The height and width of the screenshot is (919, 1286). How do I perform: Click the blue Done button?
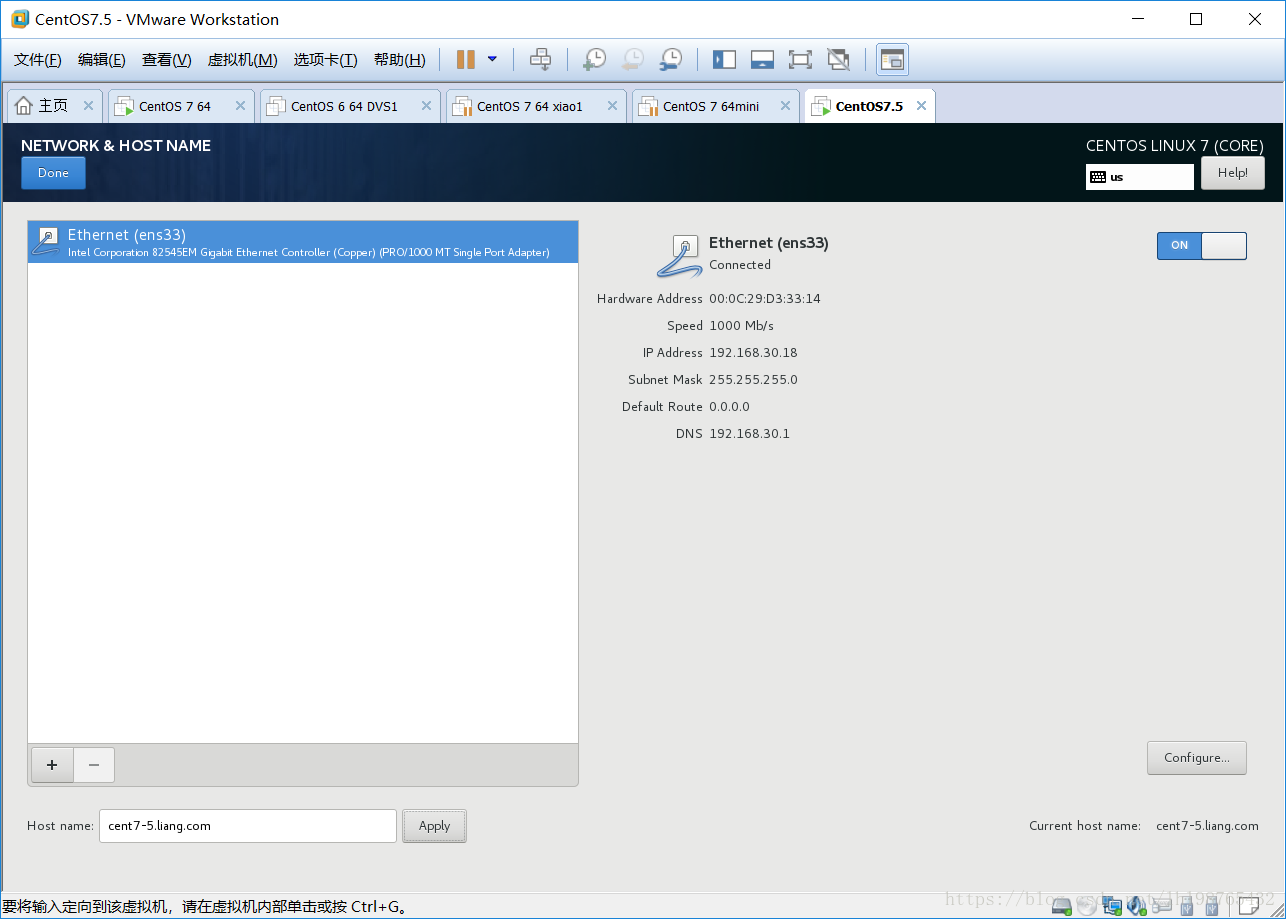tap(53, 173)
